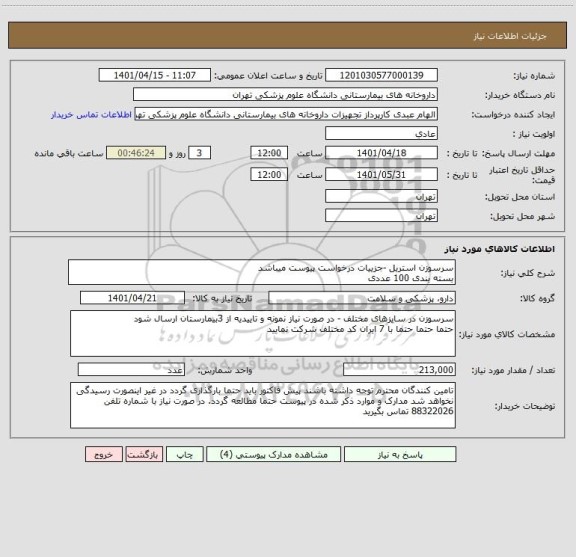Select the شماره نیاز field 1201030577000139
Viewport: 576px width, 557px height.
(381, 75)
